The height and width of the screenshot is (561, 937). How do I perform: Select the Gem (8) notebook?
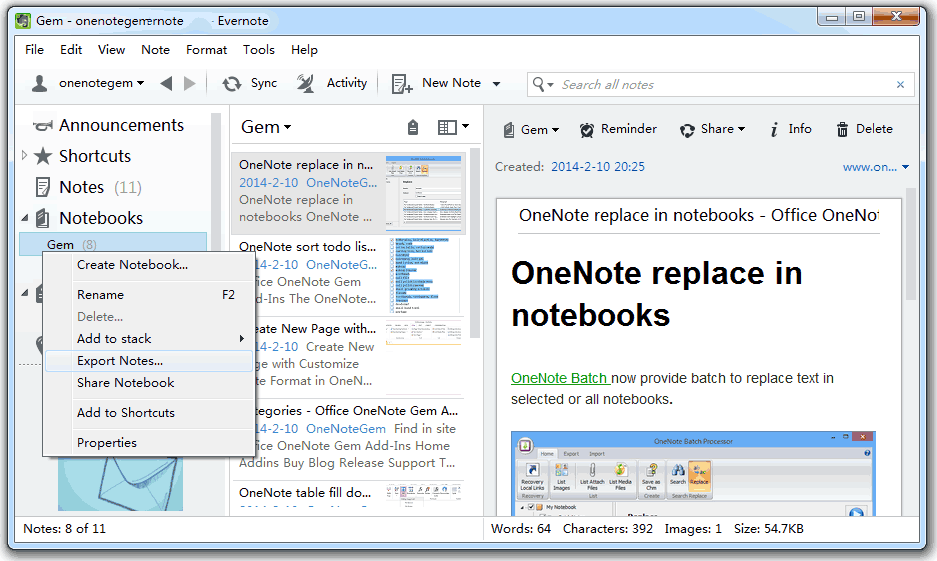(x=114, y=244)
